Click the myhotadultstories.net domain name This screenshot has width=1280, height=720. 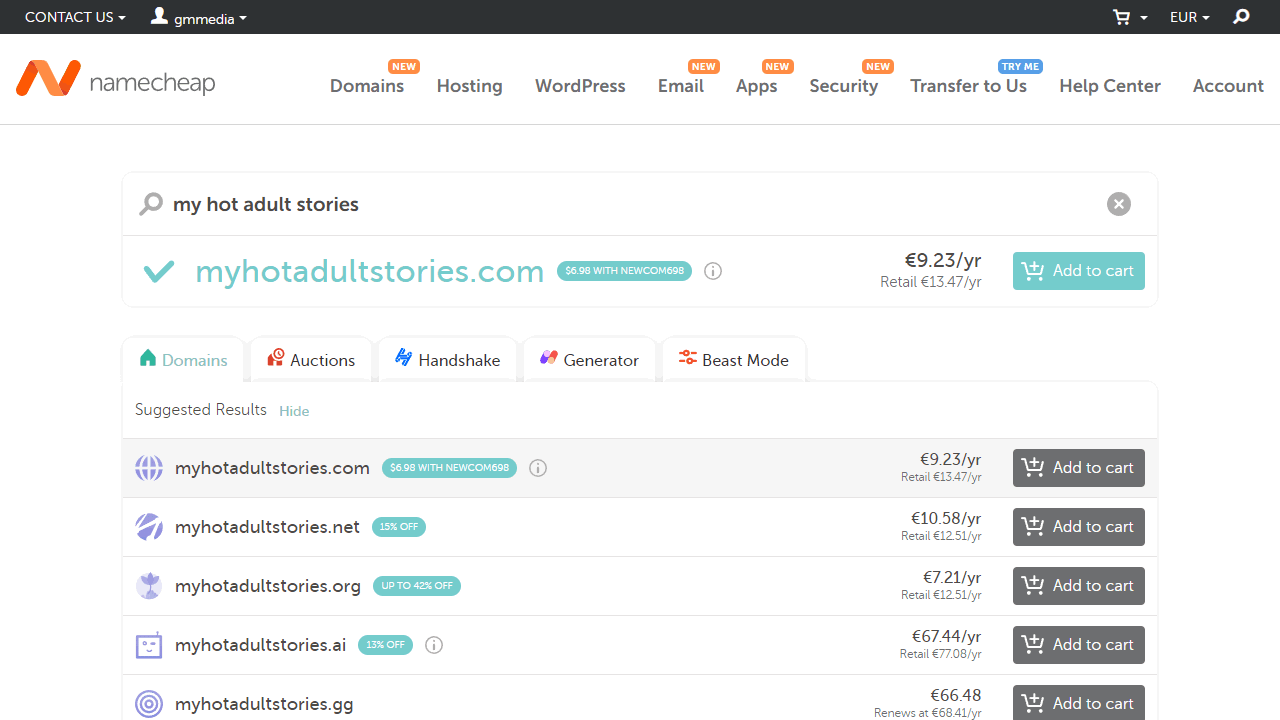[267, 527]
